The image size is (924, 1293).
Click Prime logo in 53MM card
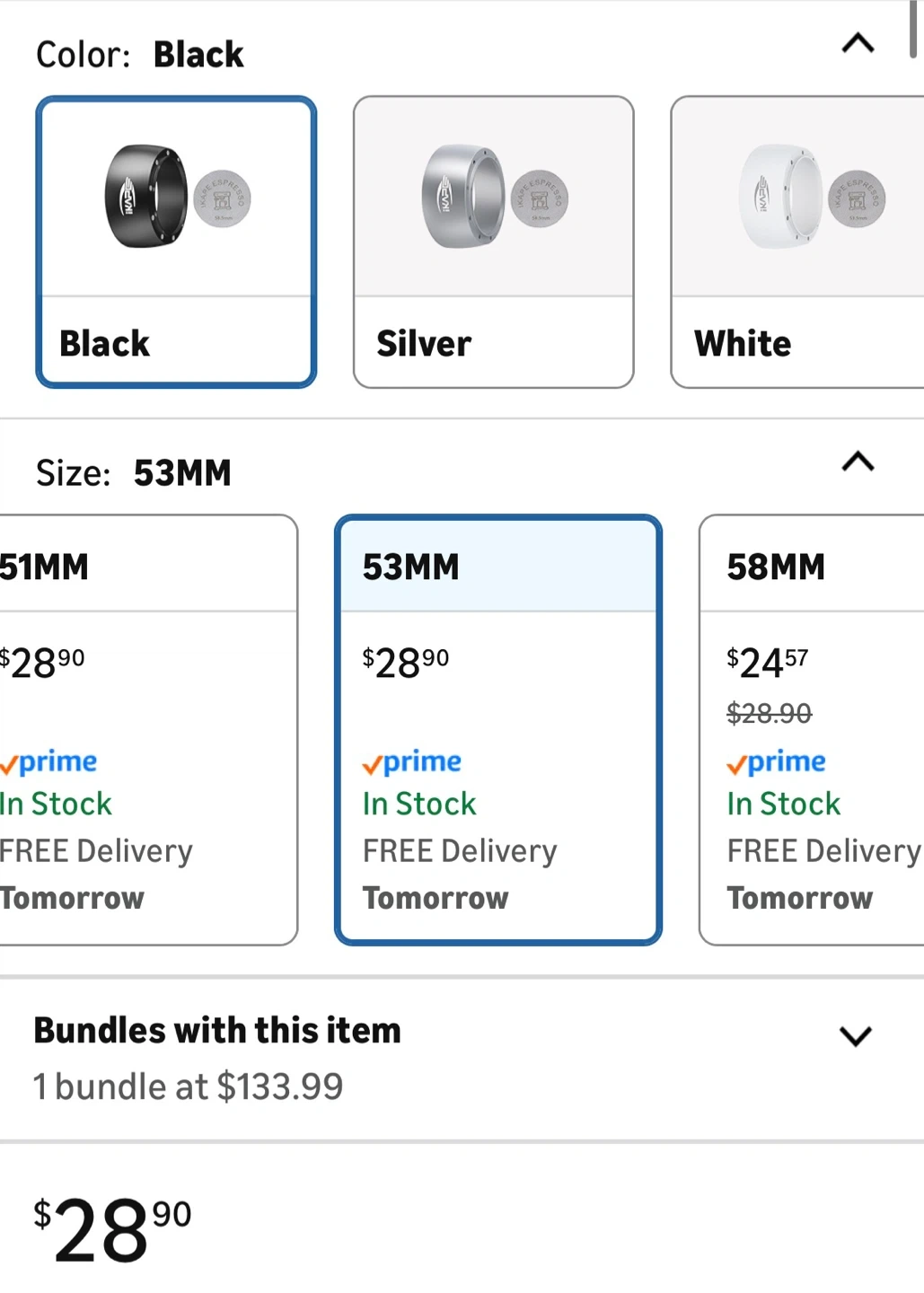tap(412, 762)
